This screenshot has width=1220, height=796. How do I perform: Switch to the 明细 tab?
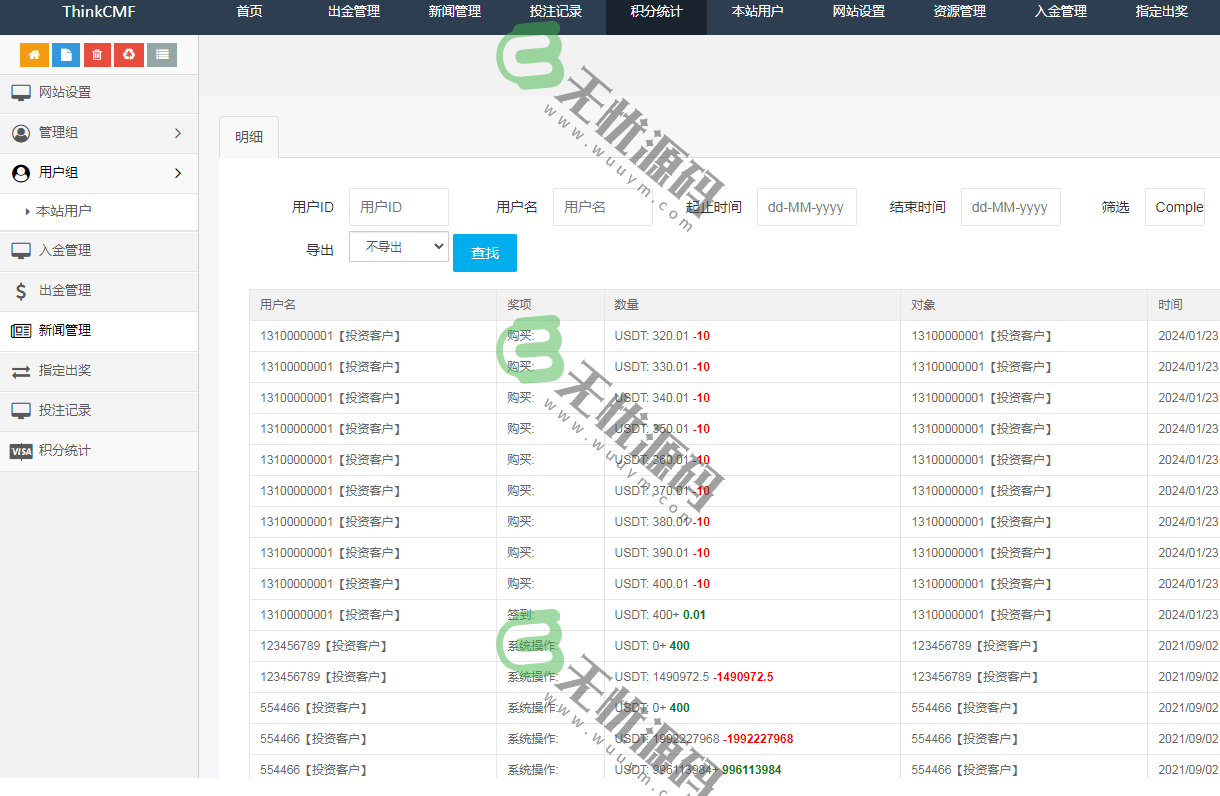point(248,136)
